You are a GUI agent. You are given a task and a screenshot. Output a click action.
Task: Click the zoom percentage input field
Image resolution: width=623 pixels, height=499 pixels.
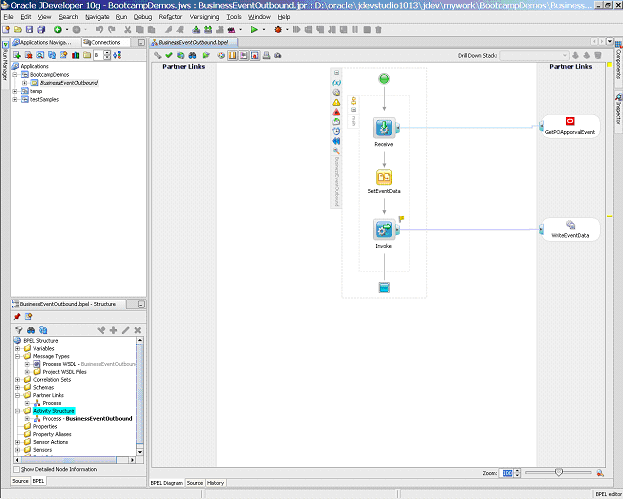pos(507,473)
